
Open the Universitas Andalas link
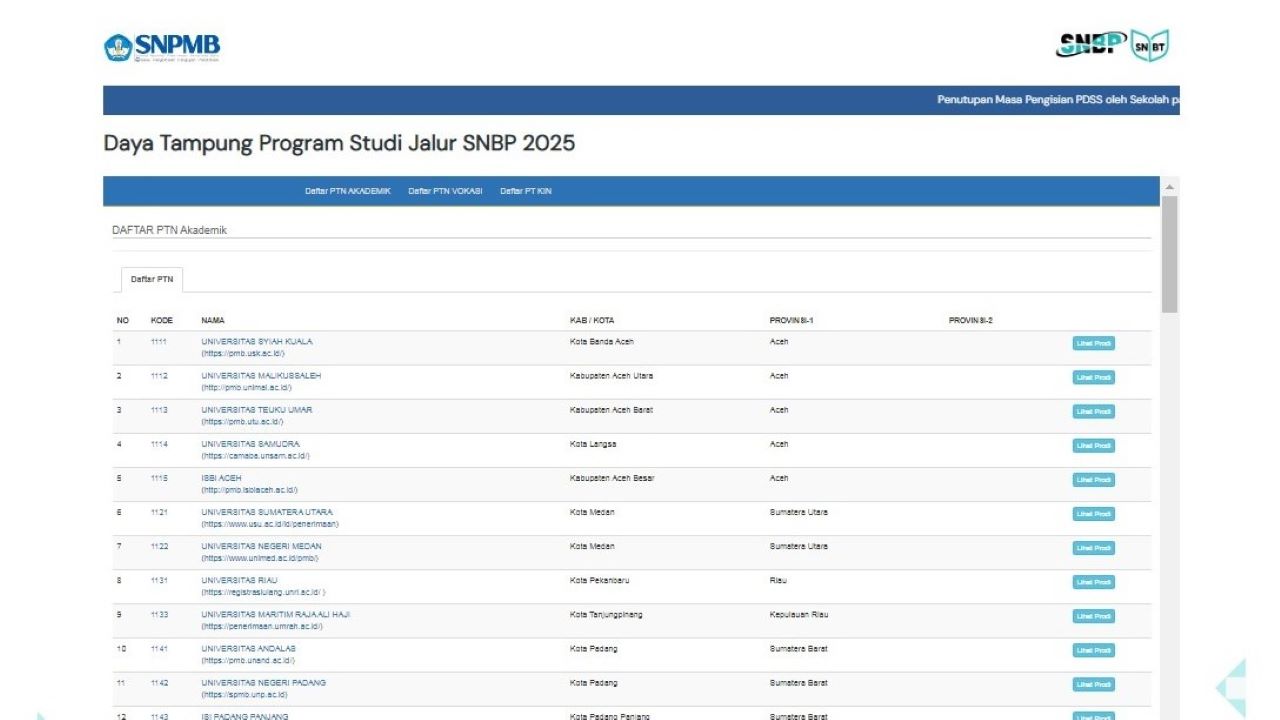[x=249, y=648]
